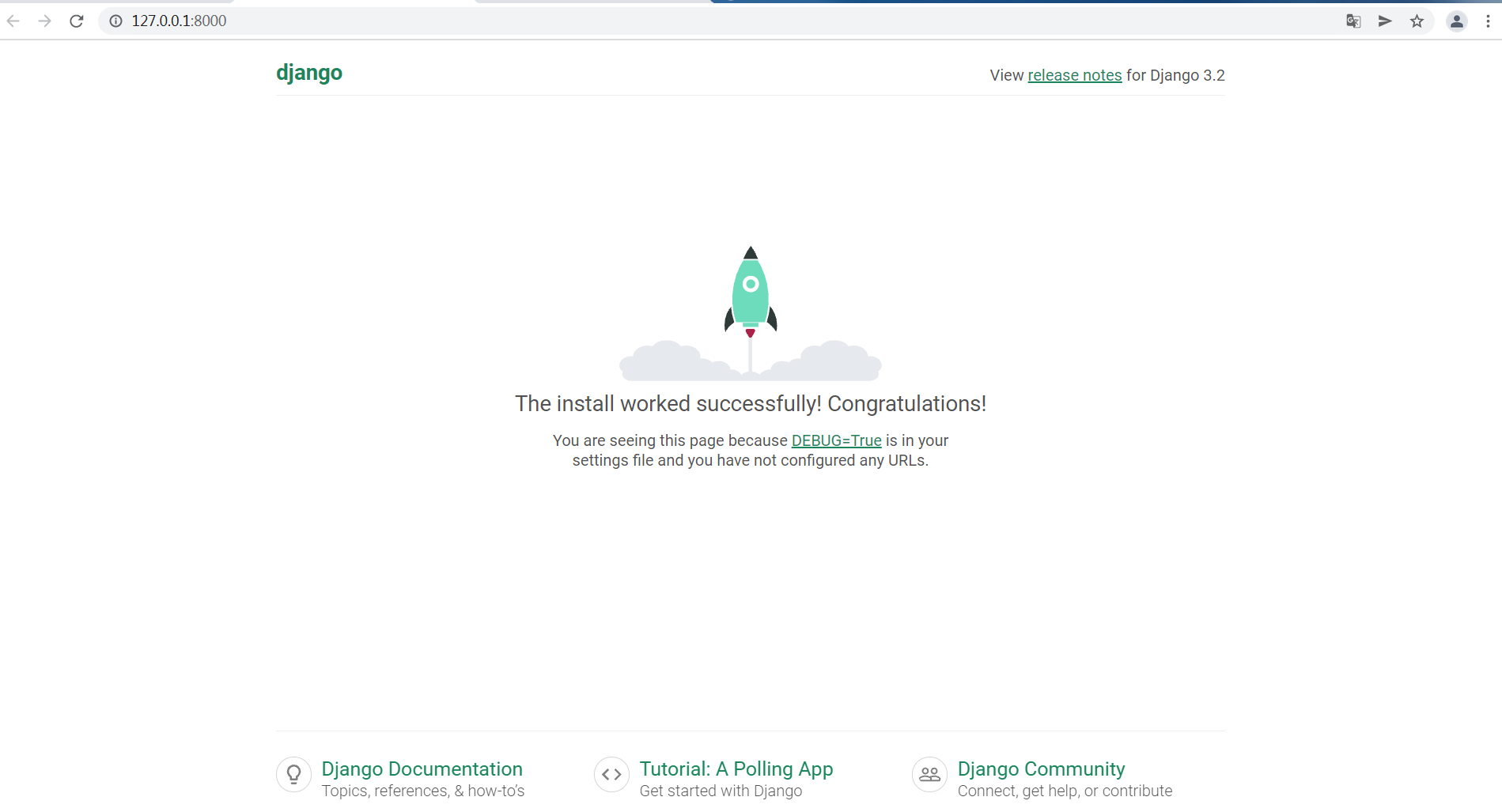Open Django Community link

(x=1041, y=769)
